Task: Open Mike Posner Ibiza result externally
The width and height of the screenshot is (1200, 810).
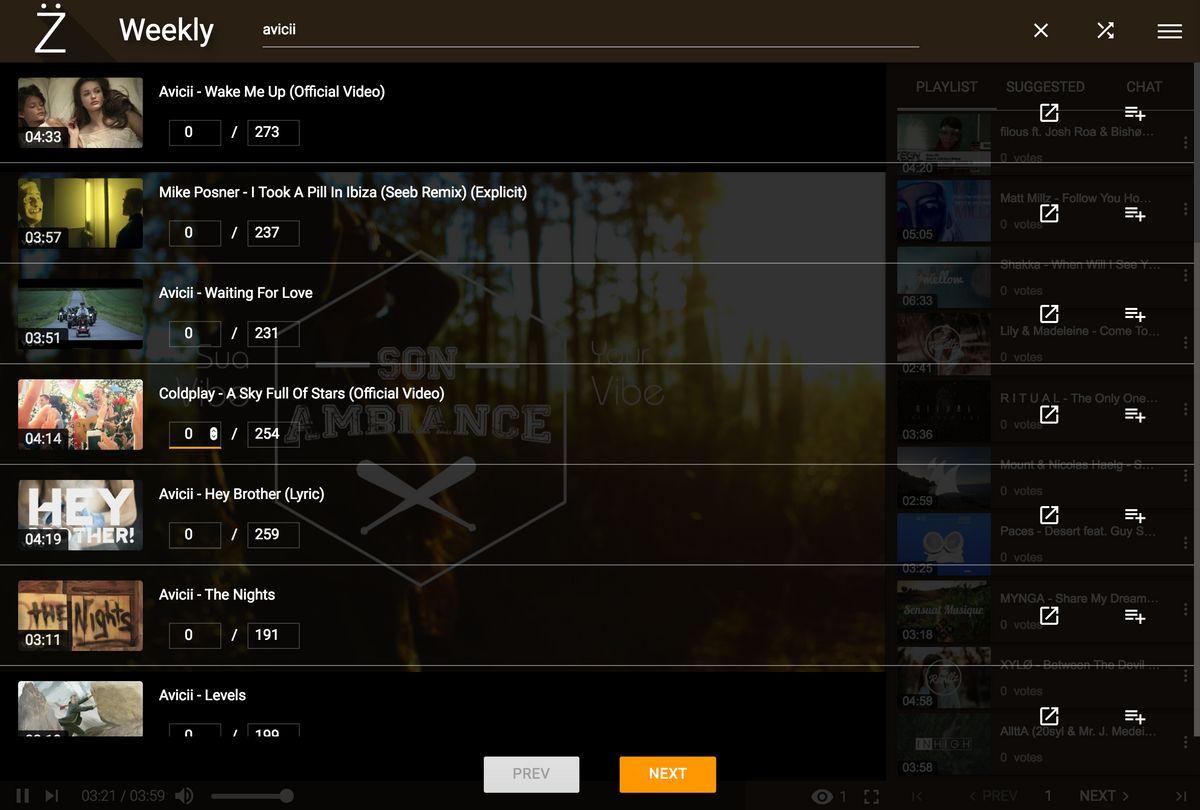Action: [1049, 214]
